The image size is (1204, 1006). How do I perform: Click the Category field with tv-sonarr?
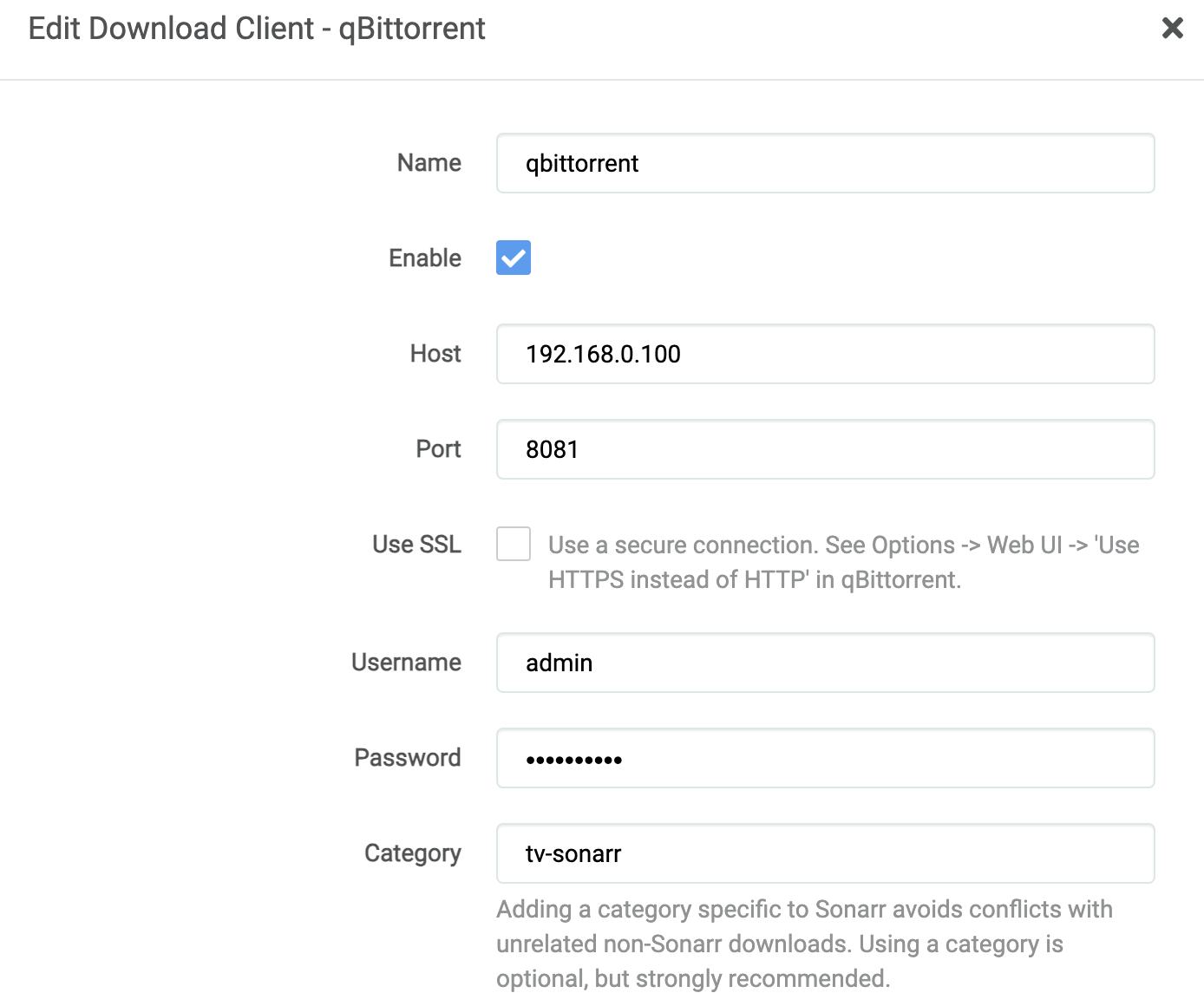(x=825, y=853)
